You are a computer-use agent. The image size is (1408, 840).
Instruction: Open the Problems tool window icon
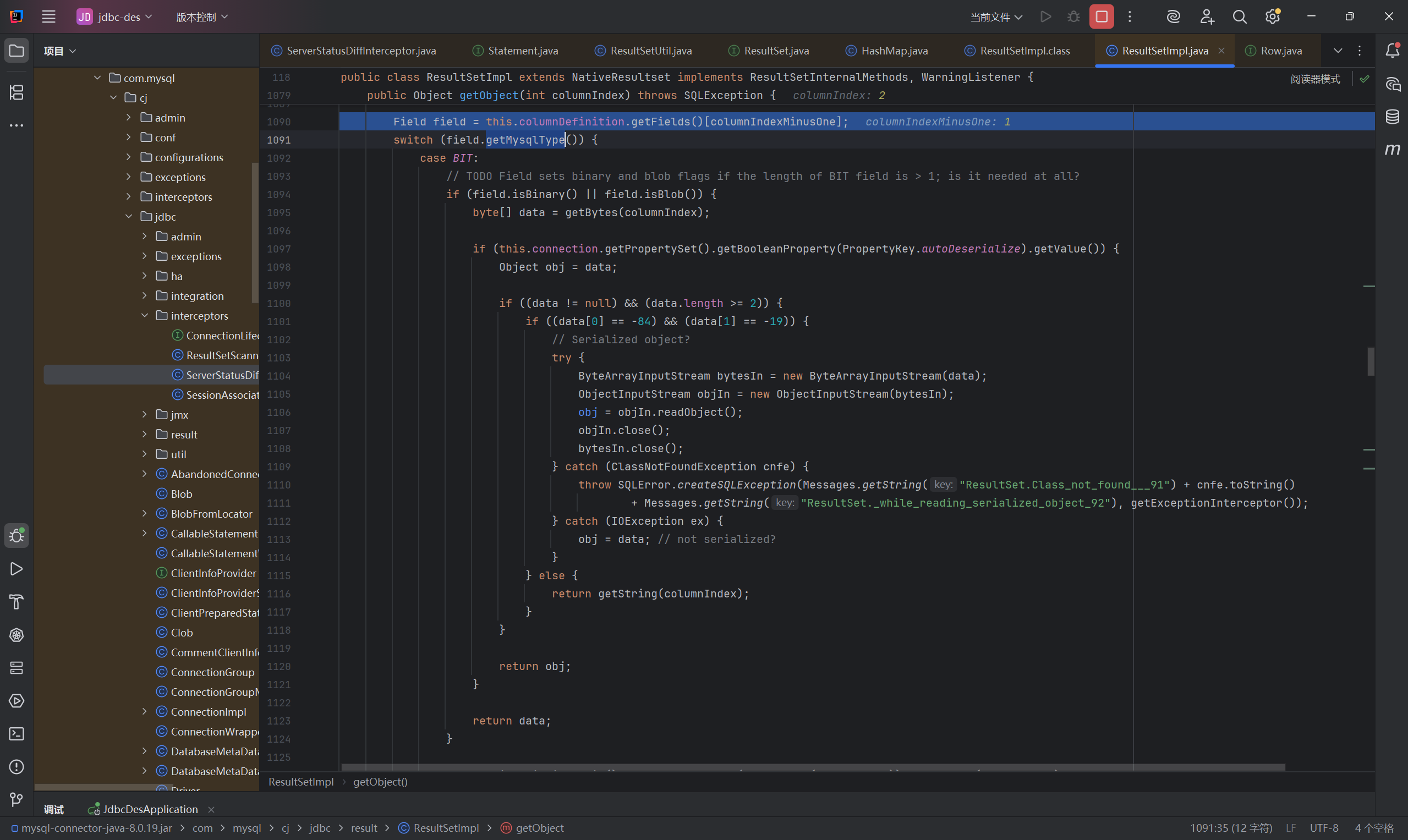[x=17, y=766]
